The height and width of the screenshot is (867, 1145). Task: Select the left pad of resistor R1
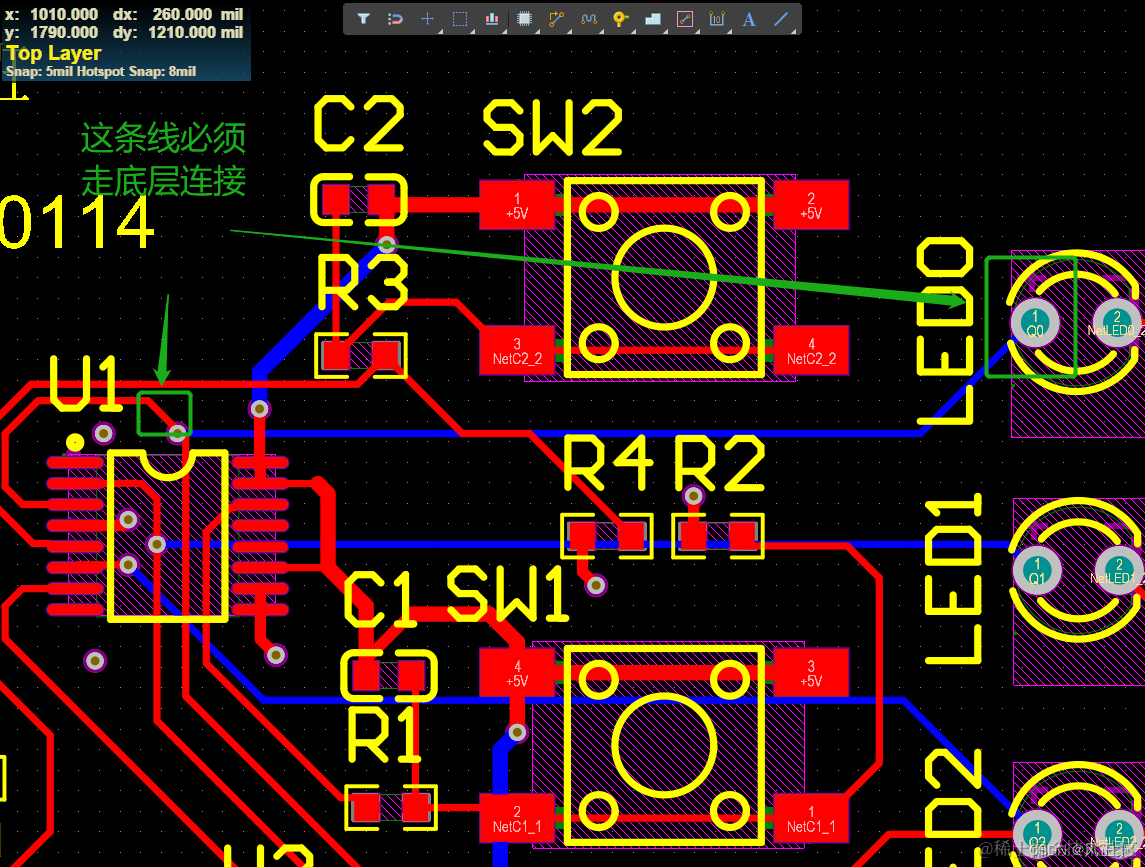point(365,809)
